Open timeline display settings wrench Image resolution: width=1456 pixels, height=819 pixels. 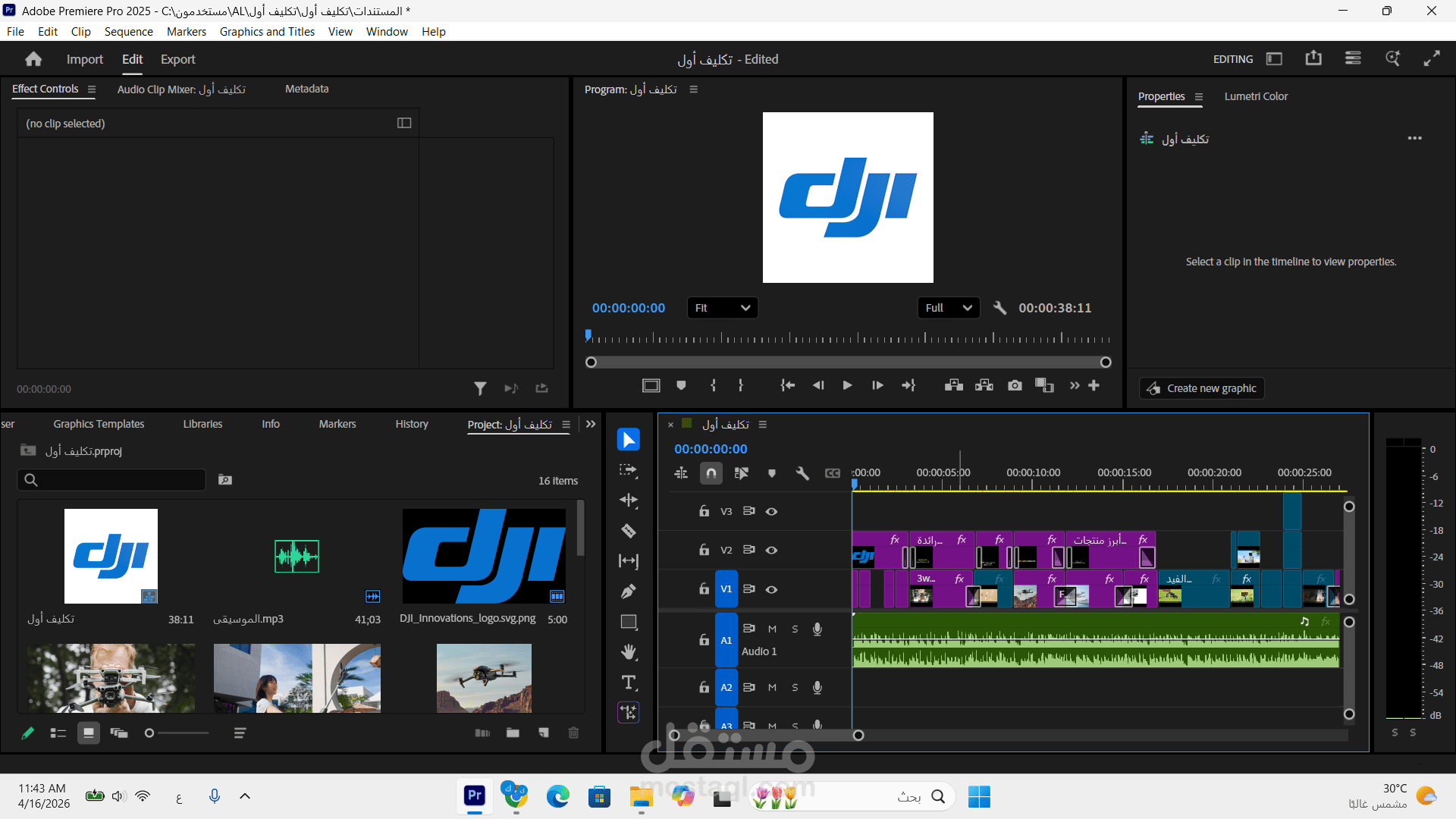pyautogui.click(x=802, y=473)
